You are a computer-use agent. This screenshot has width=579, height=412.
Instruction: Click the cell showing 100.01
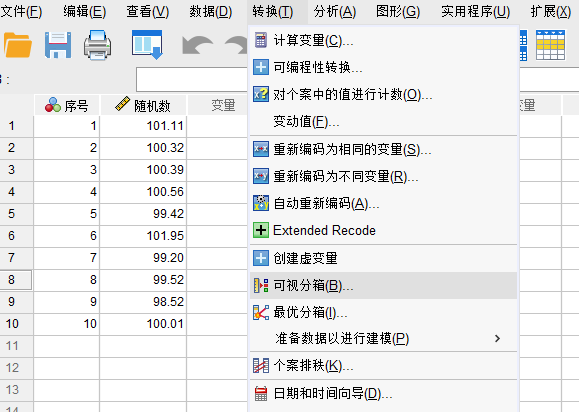143,323
